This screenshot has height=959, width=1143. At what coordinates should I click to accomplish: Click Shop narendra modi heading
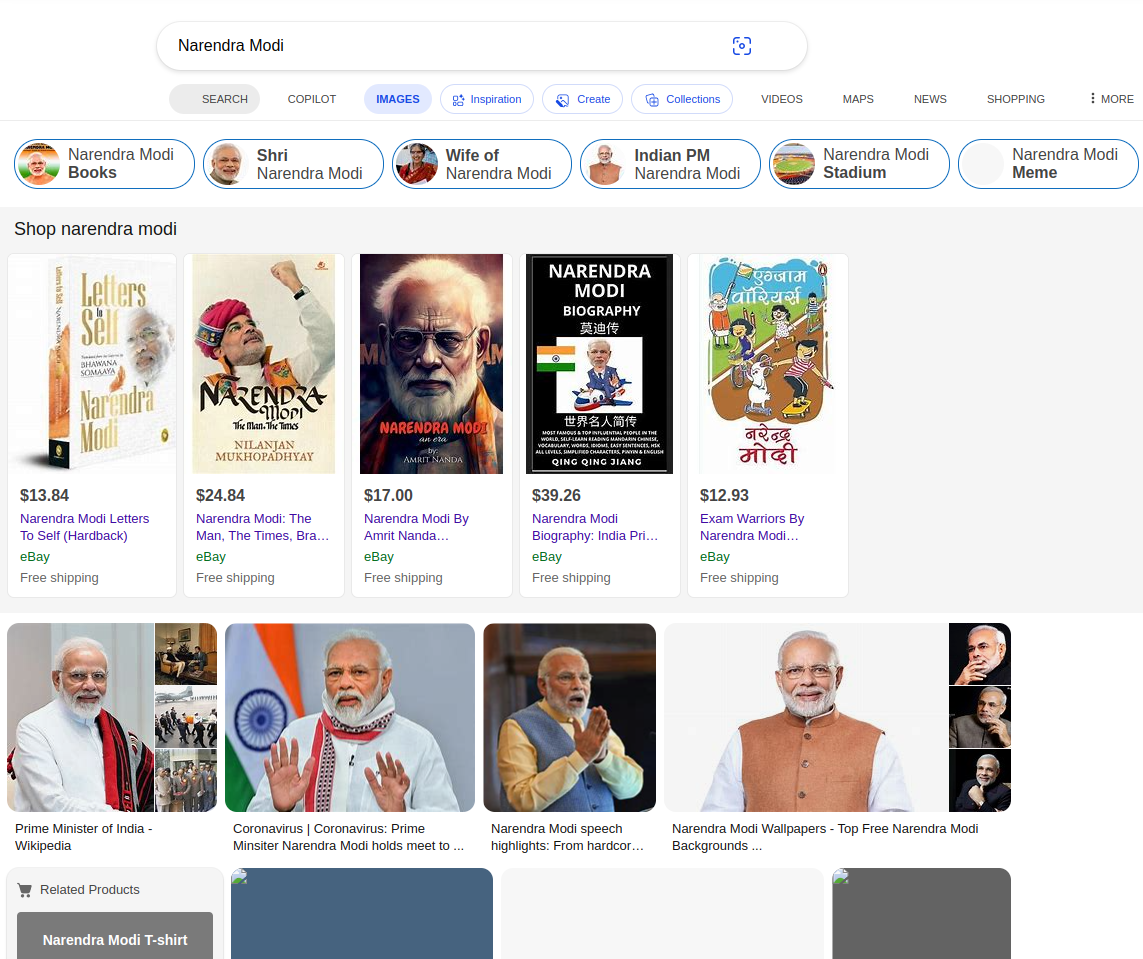click(x=95, y=229)
